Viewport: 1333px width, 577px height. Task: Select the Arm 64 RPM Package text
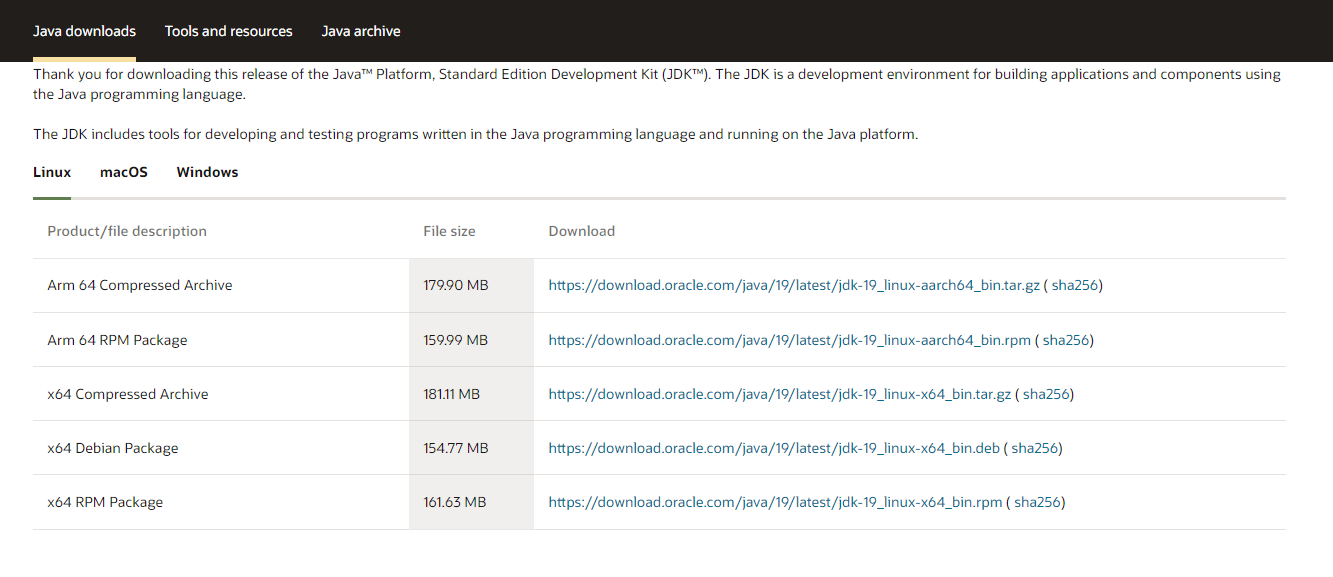point(117,340)
